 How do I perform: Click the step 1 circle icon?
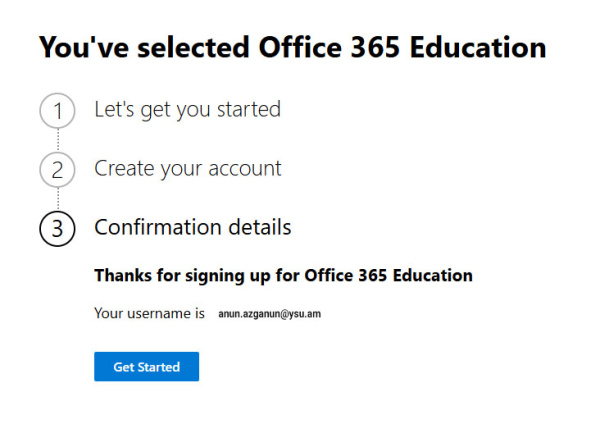57,111
